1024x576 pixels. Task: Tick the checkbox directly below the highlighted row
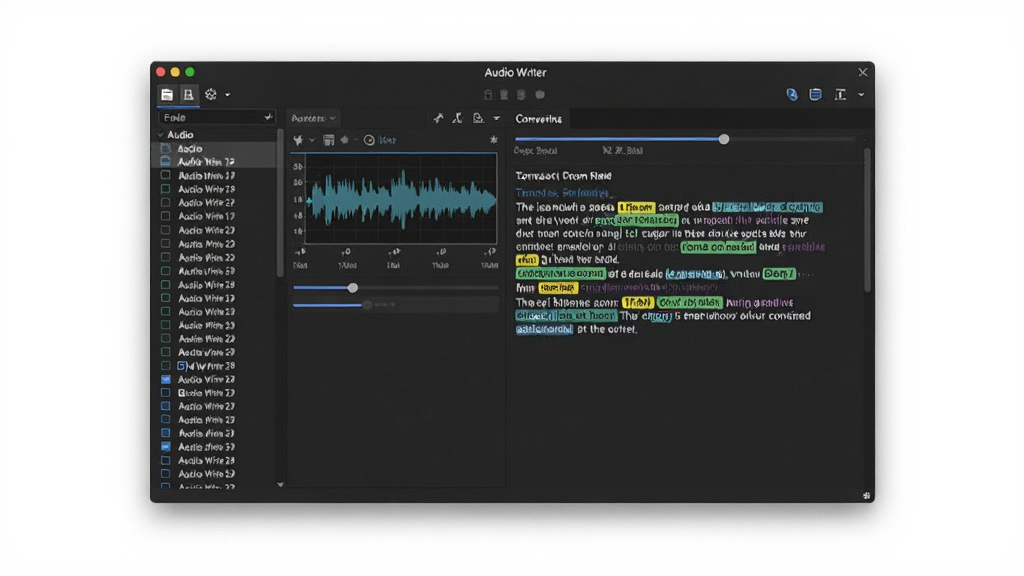coord(166,176)
